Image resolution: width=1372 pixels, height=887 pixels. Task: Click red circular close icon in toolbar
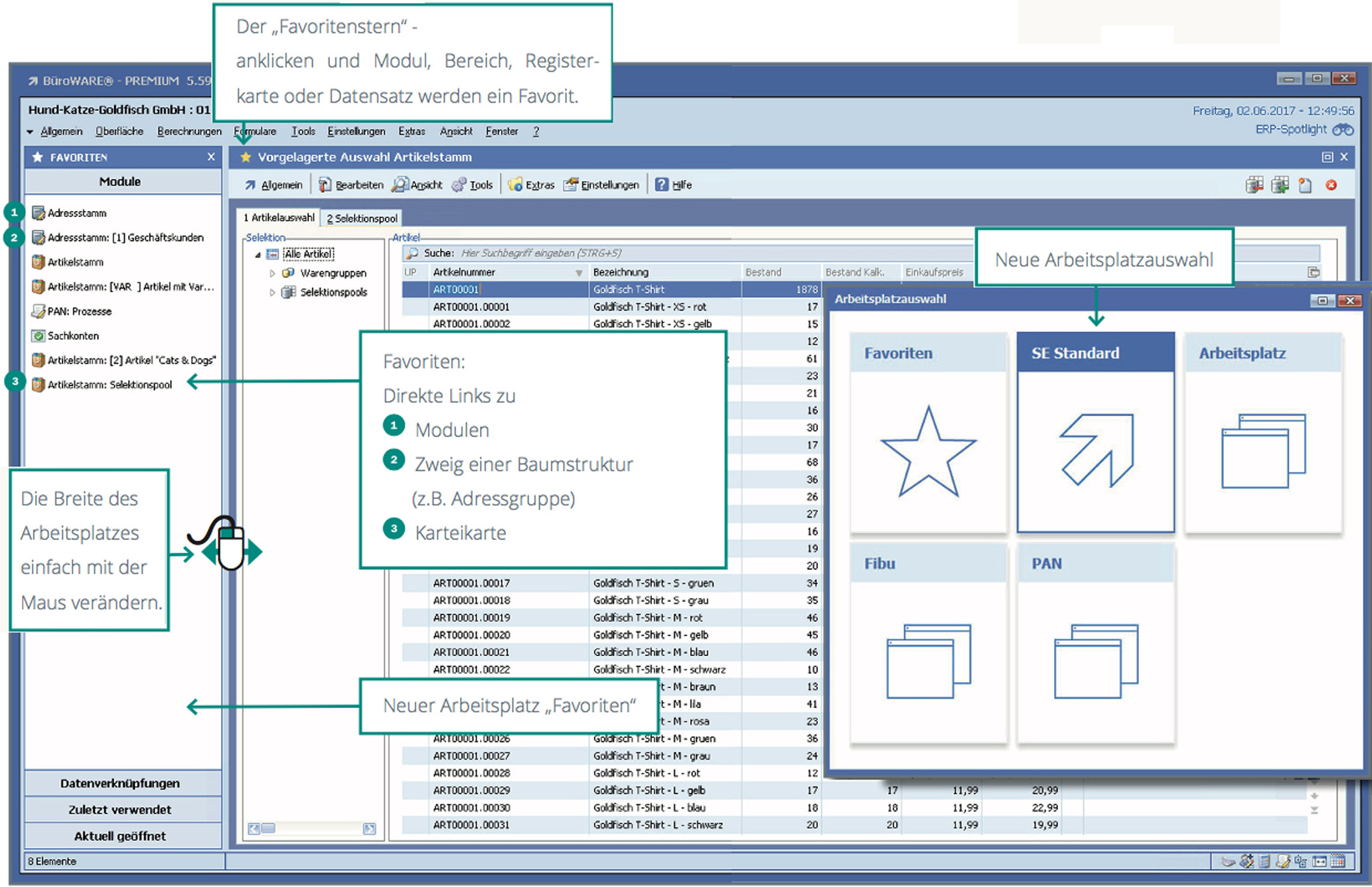[1331, 185]
